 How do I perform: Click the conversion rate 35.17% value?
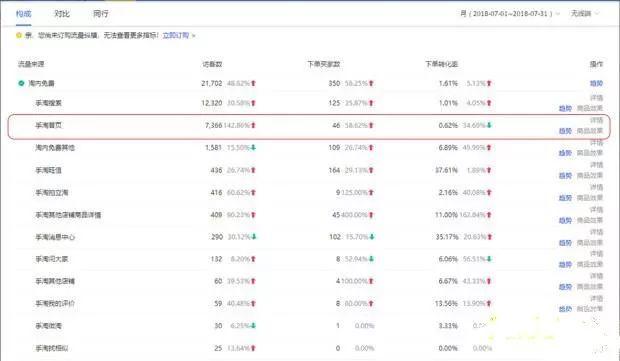point(446,237)
